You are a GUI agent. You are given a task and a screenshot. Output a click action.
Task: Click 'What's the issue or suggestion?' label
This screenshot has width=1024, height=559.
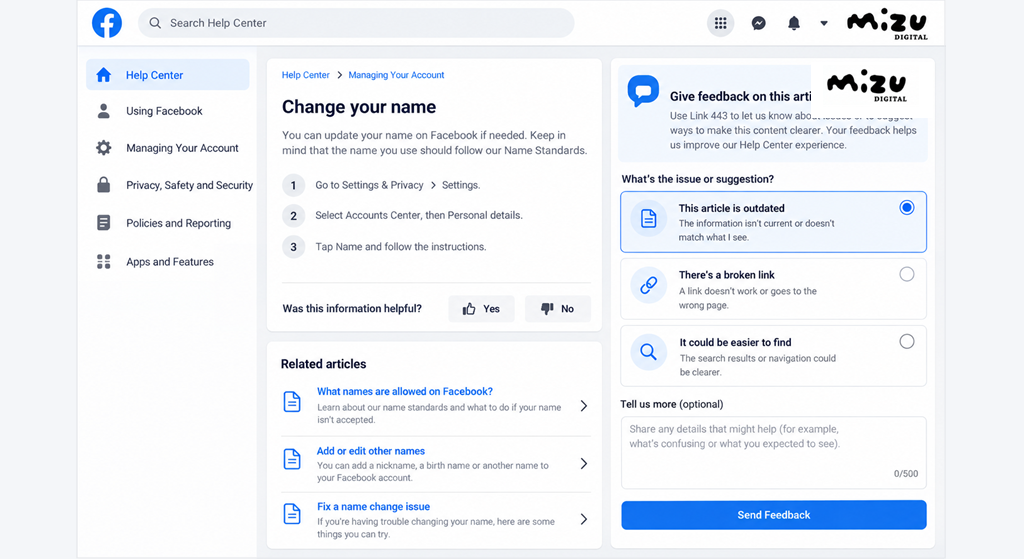tap(698, 179)
